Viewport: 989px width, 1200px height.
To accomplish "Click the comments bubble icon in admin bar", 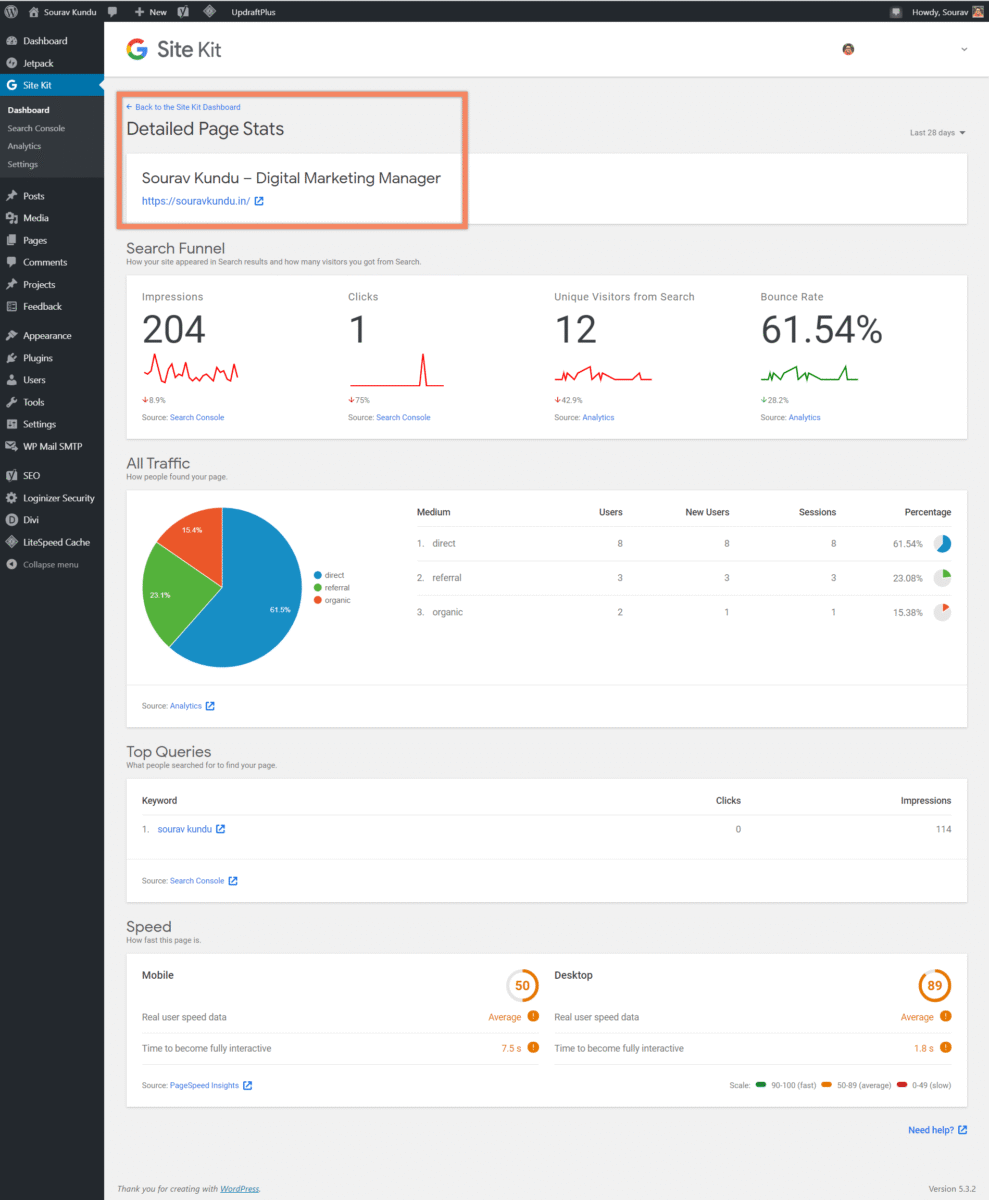I will click(x=114, y=12).
